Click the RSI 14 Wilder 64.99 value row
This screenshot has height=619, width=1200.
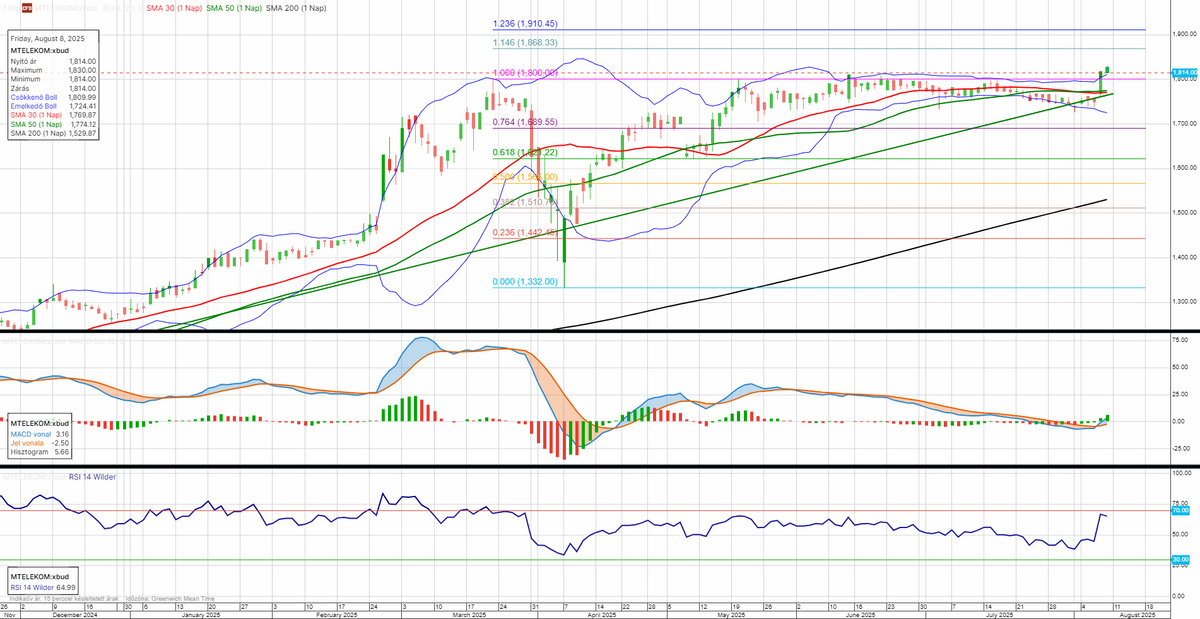[x=43, y=587]
